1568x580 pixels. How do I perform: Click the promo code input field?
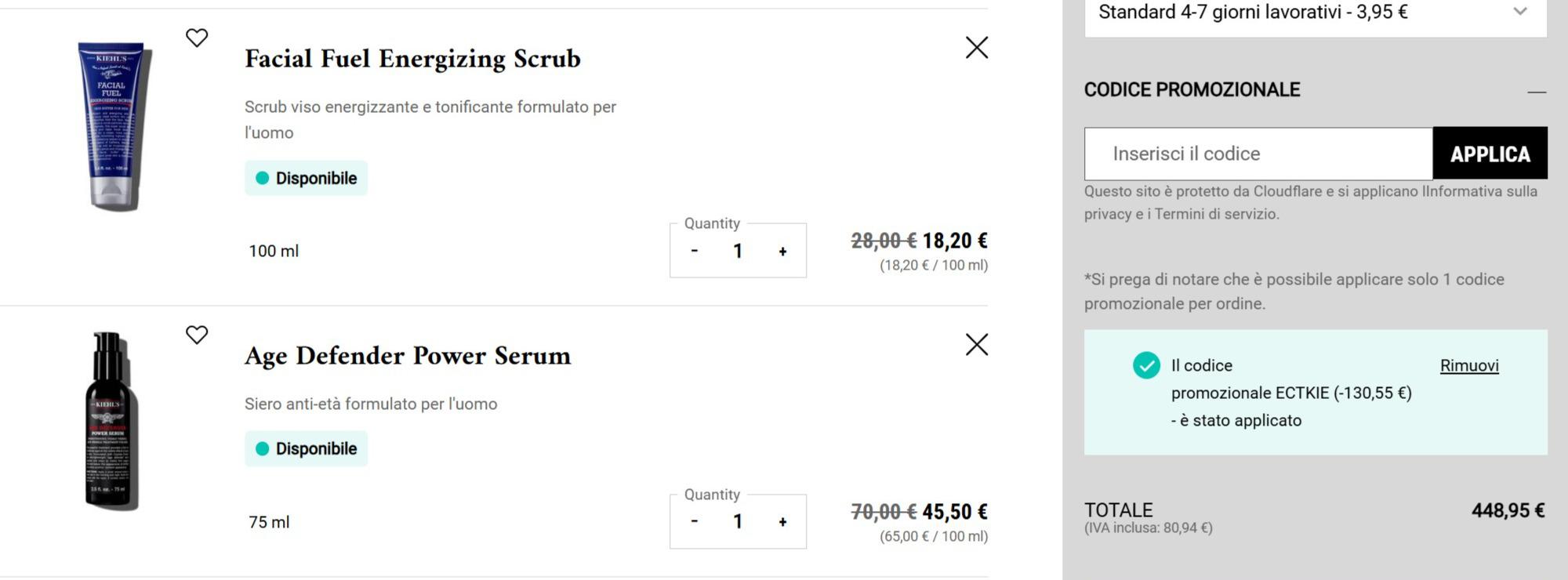coord(1258,154)
